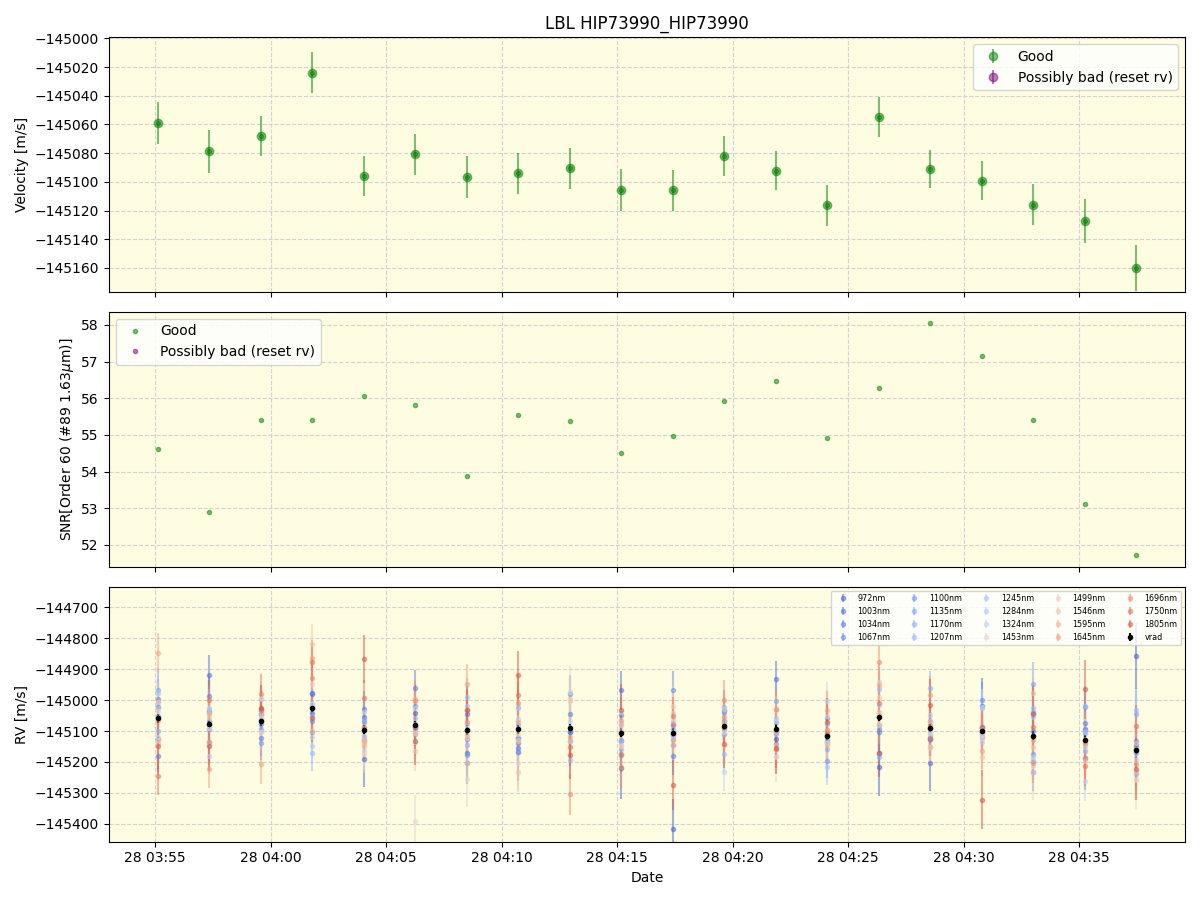Click the 28 04:35 date tick label

(x=1079, y=857)
